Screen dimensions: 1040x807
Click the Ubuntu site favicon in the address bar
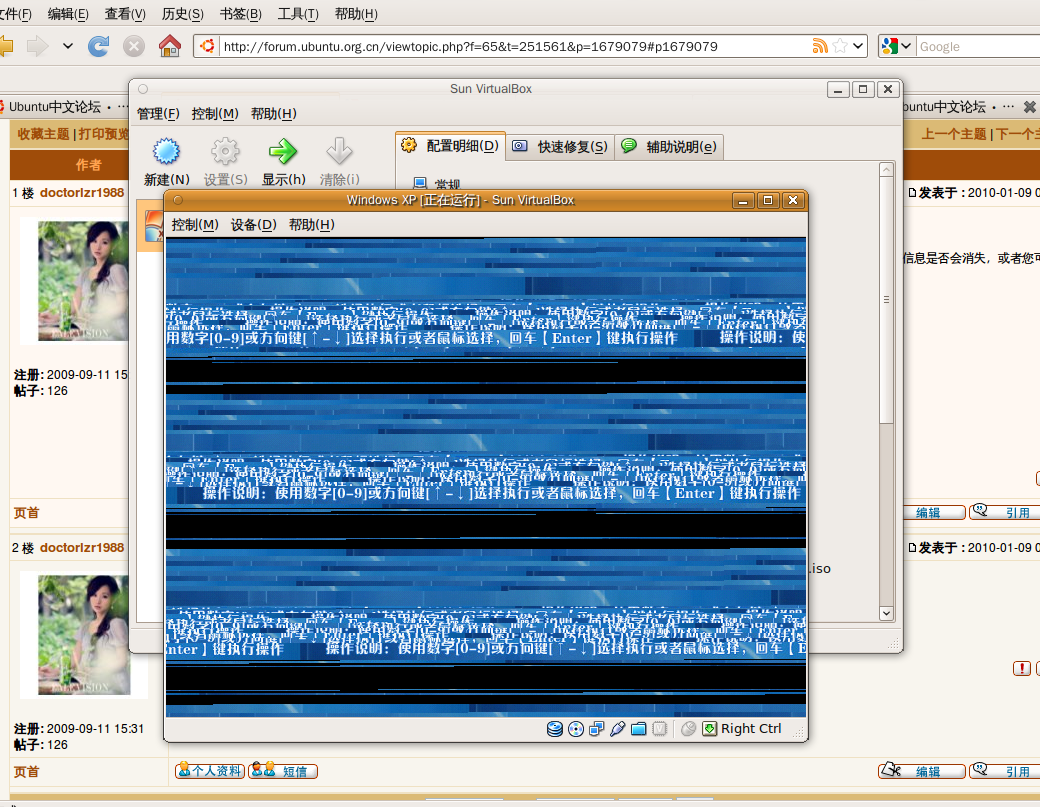click(x=208, y=46)
